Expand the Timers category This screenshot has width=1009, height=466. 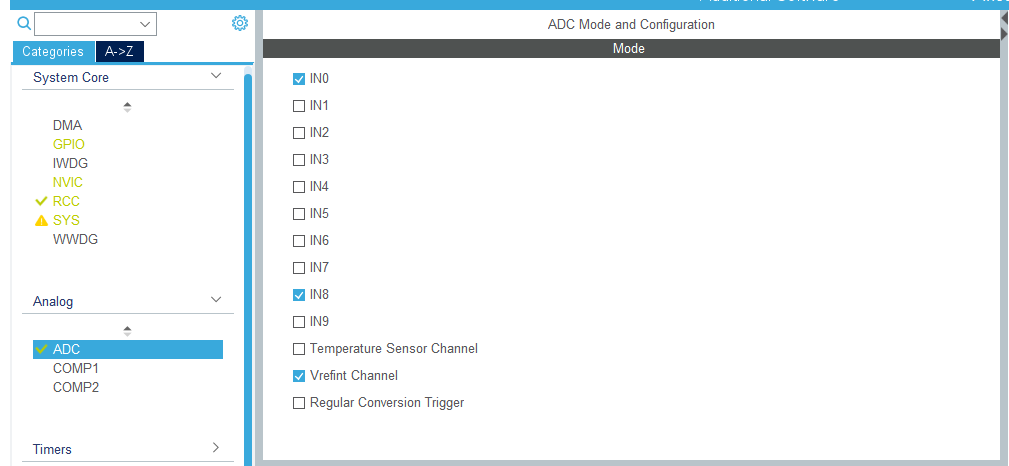(216, 449)
